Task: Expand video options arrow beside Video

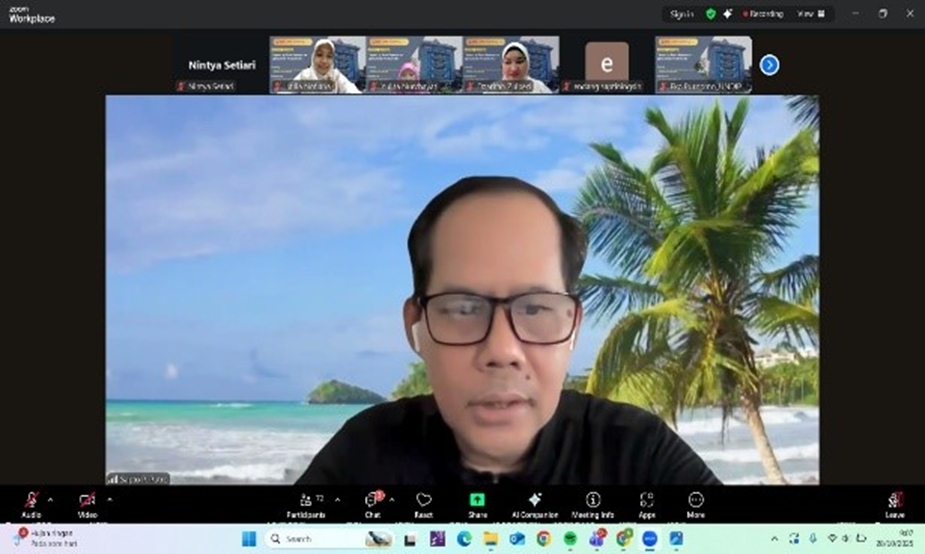Action: (x=109, y=499)
